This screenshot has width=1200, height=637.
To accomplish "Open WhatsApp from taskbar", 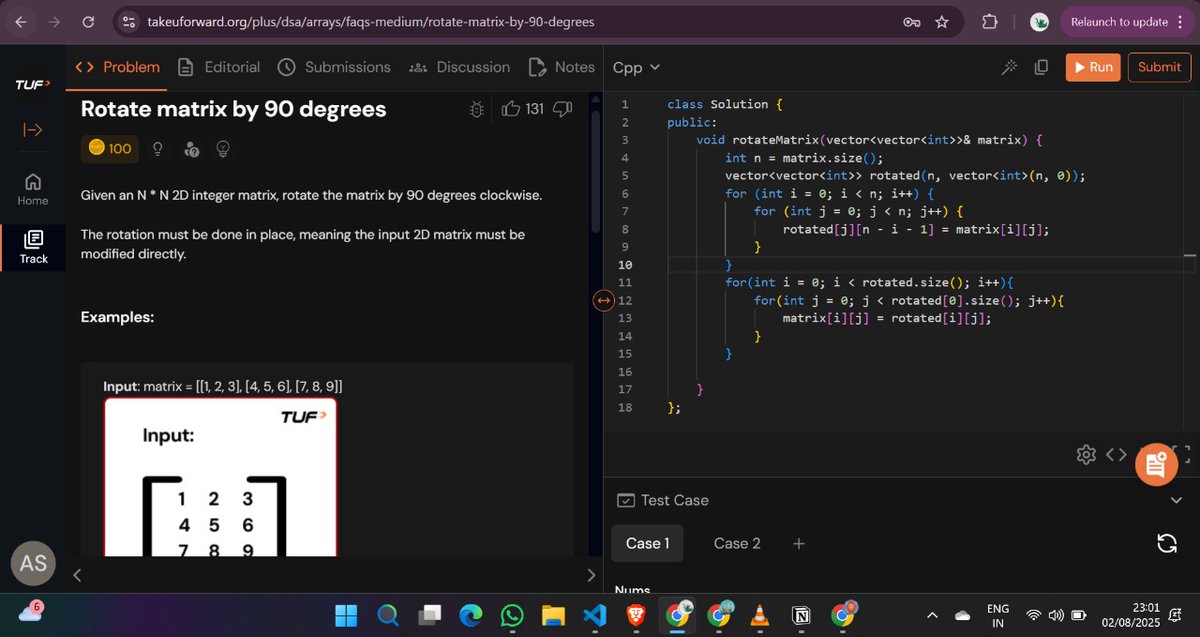I will [x=512, y=614].
